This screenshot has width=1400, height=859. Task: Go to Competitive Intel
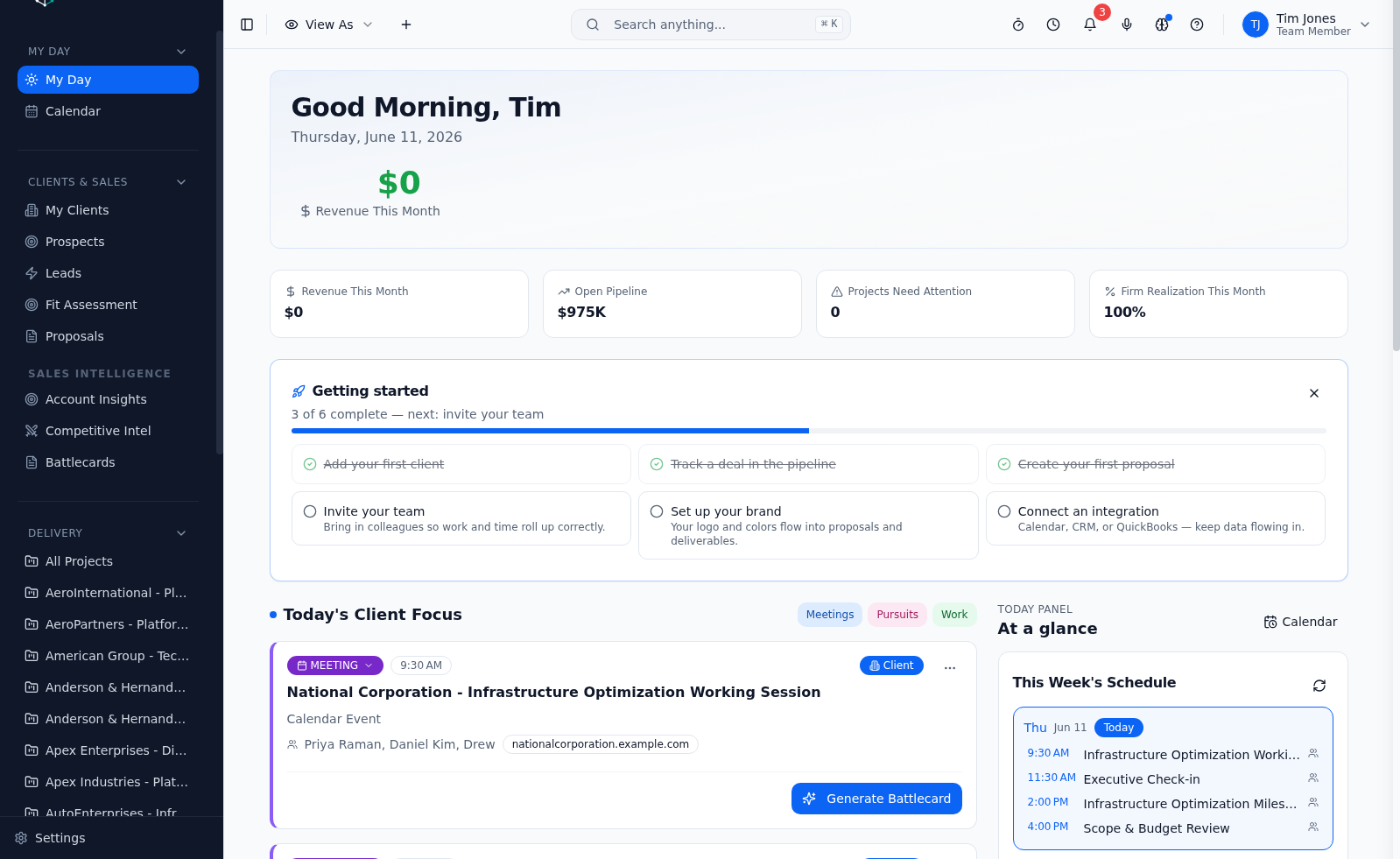(x=108, y=431)
